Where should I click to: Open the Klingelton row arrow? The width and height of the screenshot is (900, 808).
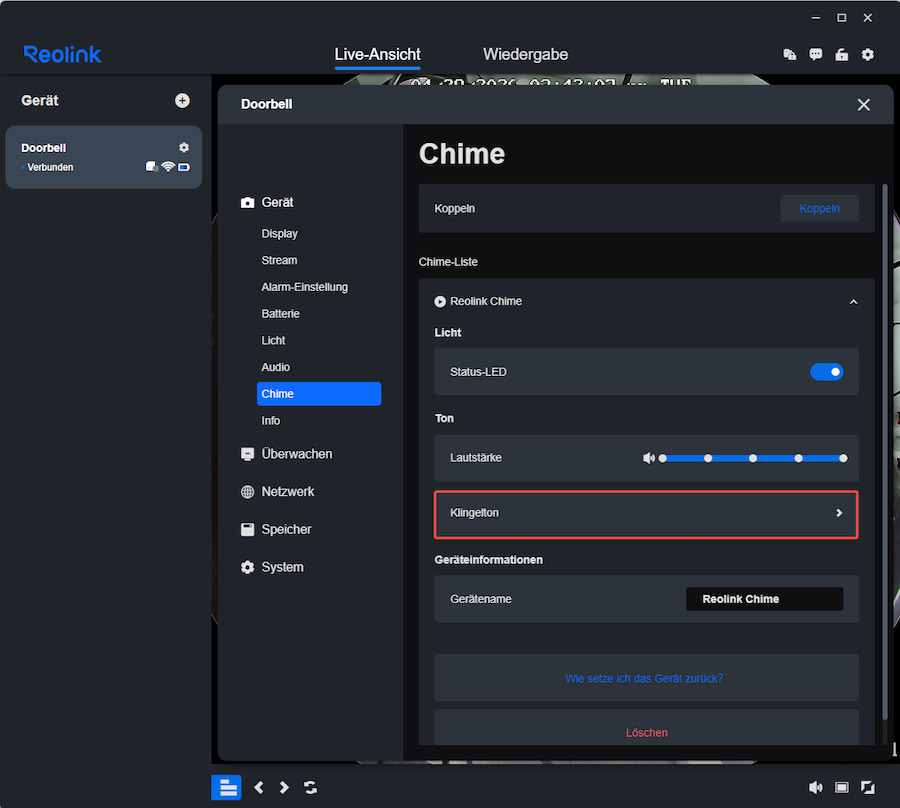coord(839,513)
